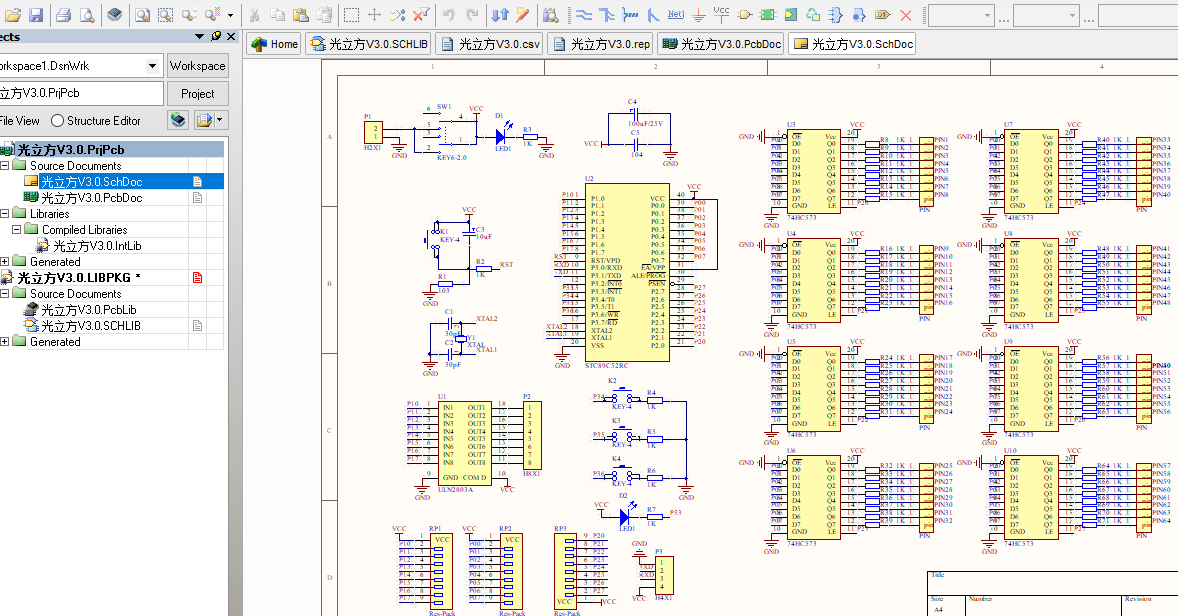Viewport: 1178px width, 616px height.
Task: Select the Place Bus Entry tool
Action: (x=653, y=14)
